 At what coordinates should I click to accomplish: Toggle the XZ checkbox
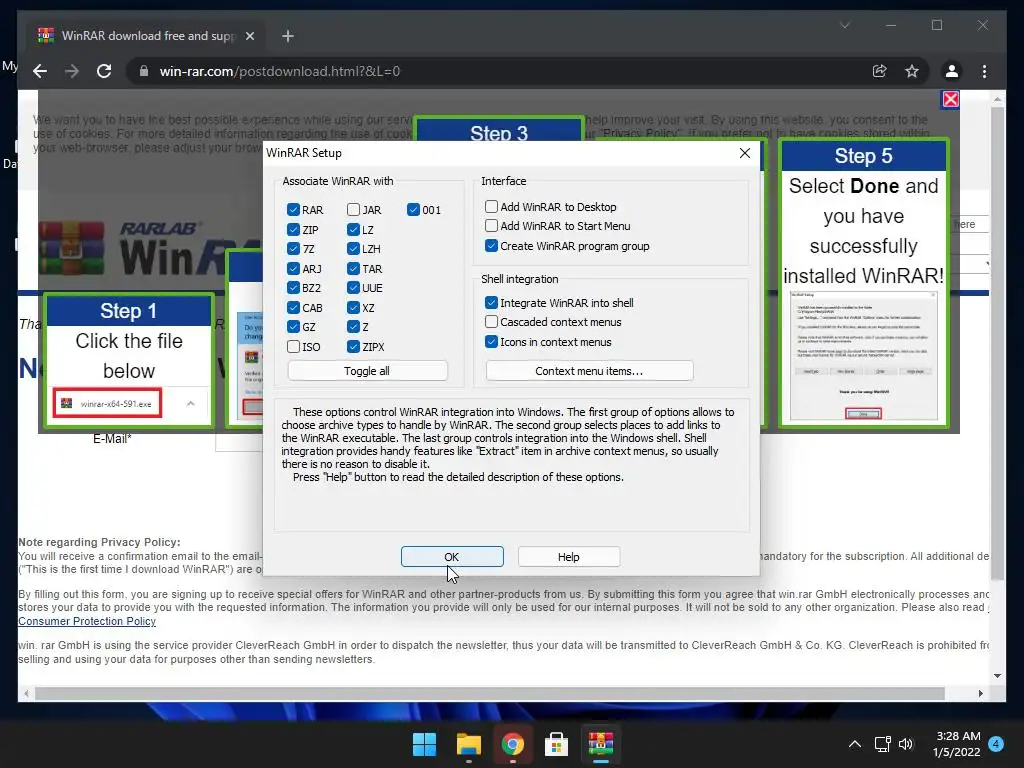(353, 308)
